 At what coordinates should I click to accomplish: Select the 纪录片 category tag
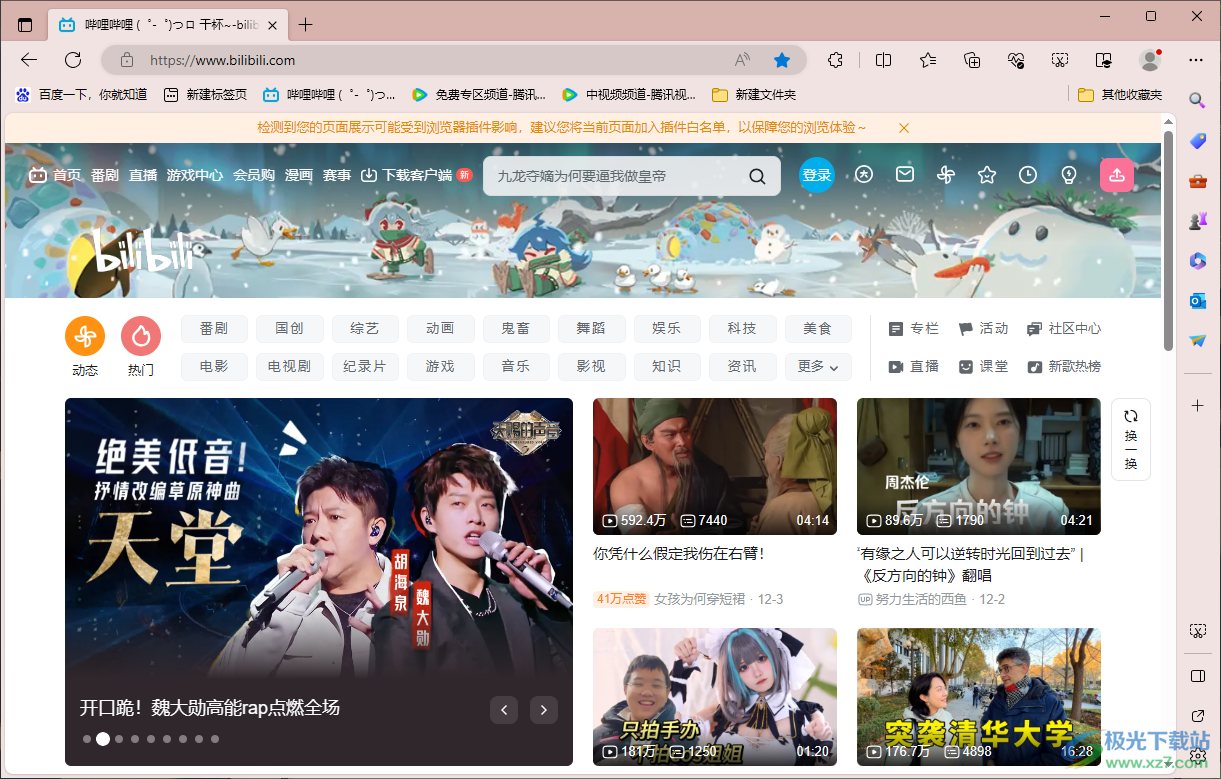365,367
